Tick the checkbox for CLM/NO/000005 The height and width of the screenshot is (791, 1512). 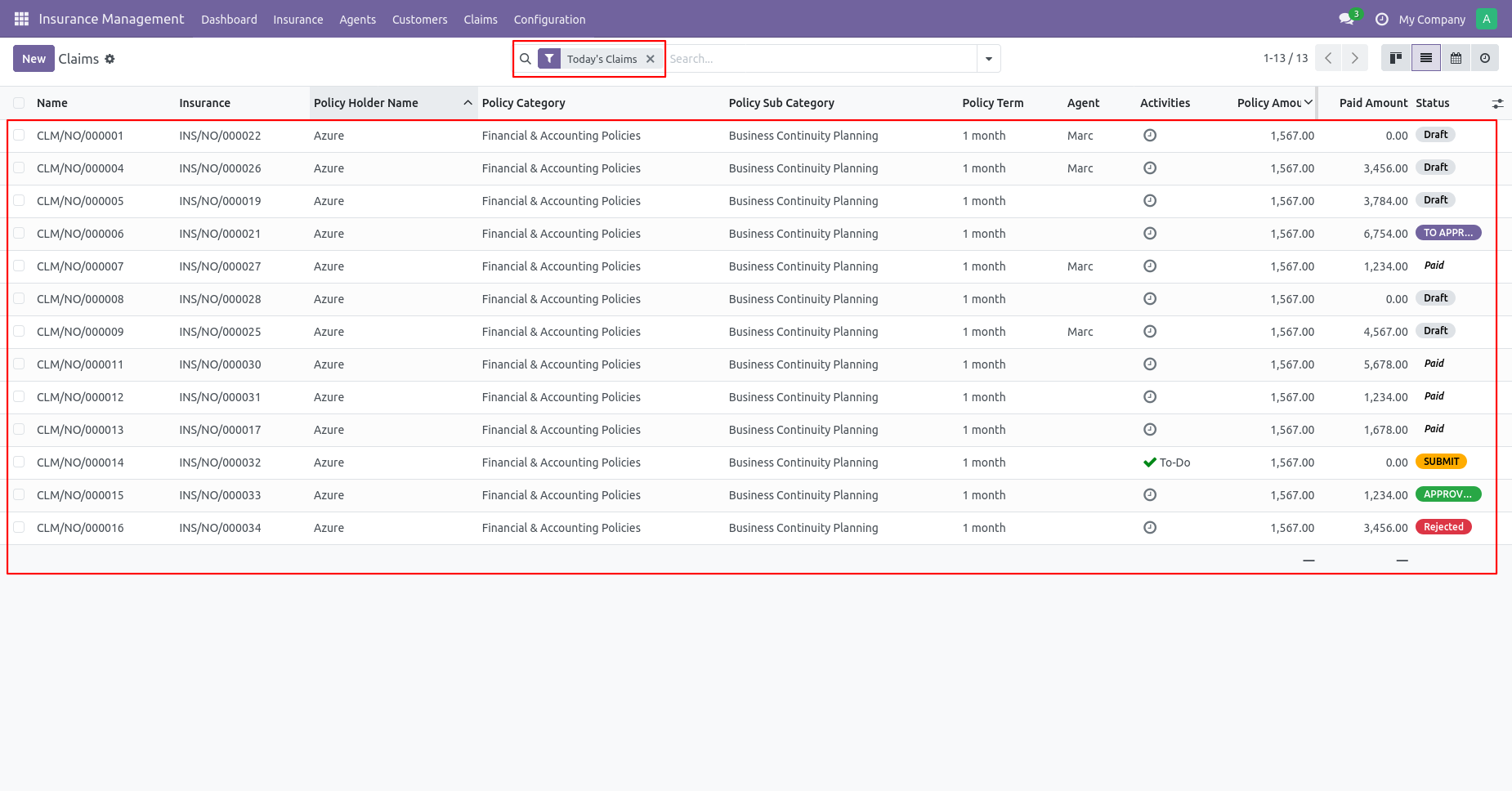pos(19,201)
